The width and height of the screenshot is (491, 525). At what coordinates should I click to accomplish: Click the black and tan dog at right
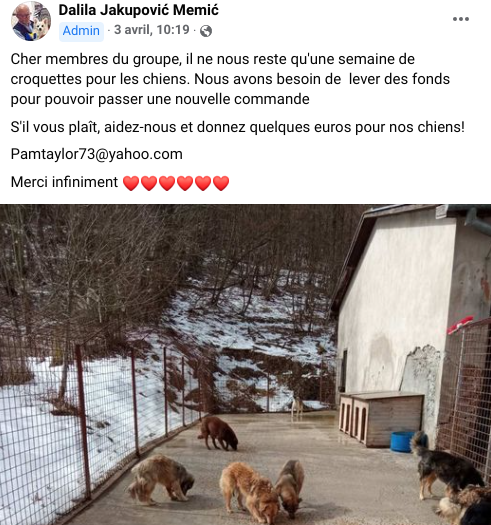click(445, 465)
